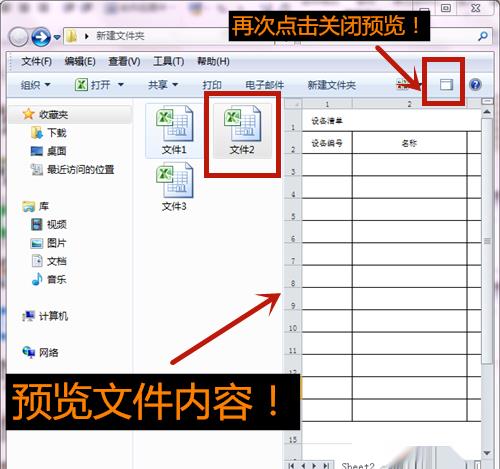Viewport: 500px width, 469px height.
Task: Click the Excel 打开 toolbar button
Action: (92, 85)
